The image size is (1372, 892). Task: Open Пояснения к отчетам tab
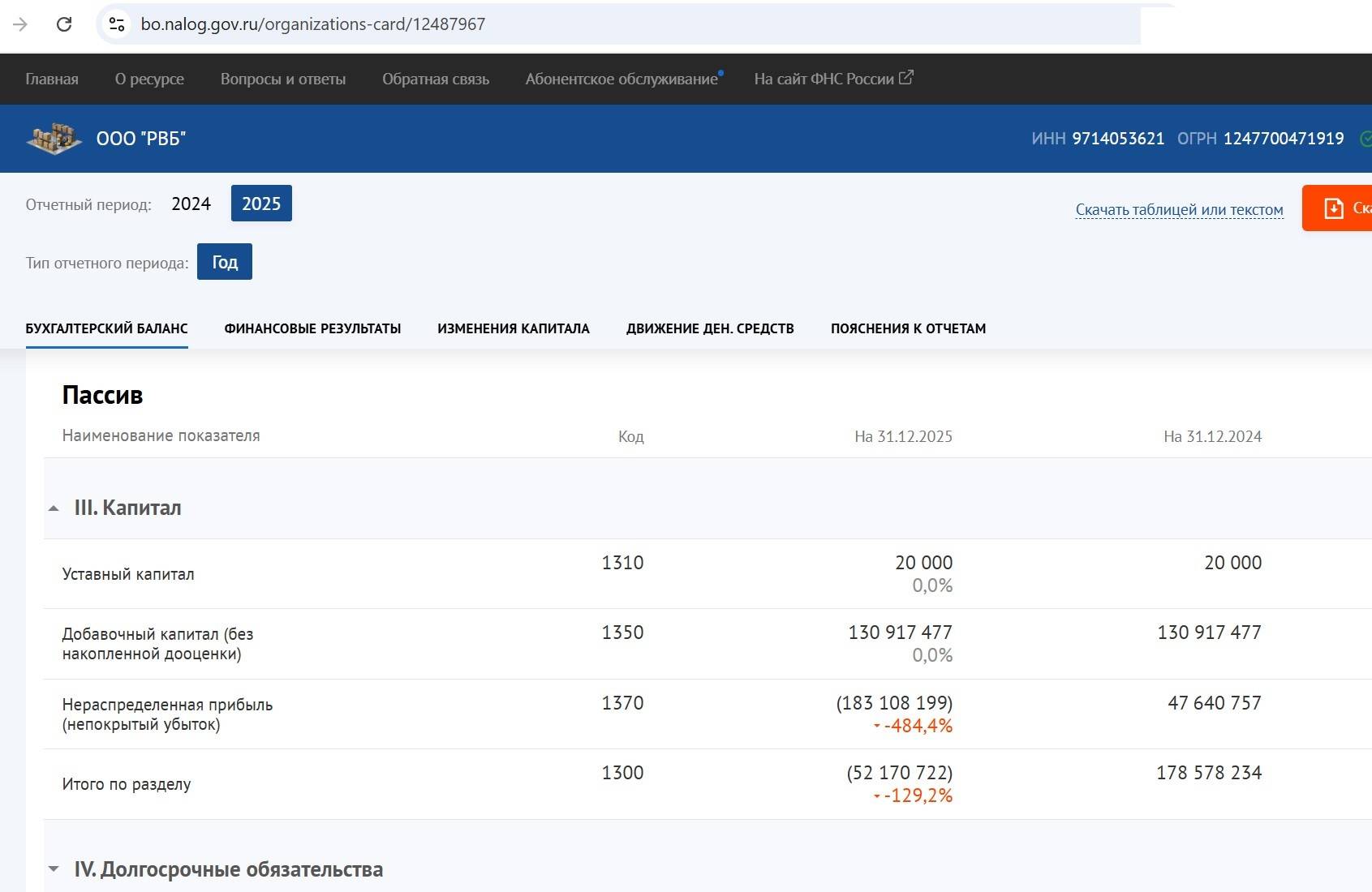coord(908,328)
